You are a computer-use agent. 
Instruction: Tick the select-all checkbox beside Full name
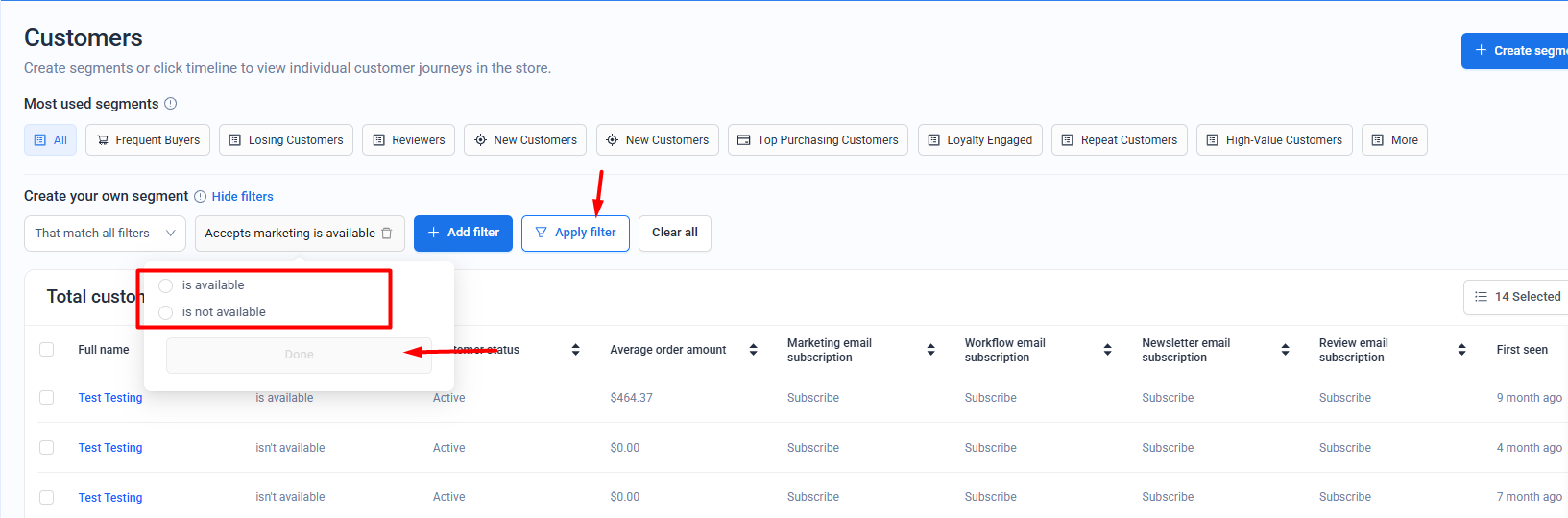coord(46,350)
